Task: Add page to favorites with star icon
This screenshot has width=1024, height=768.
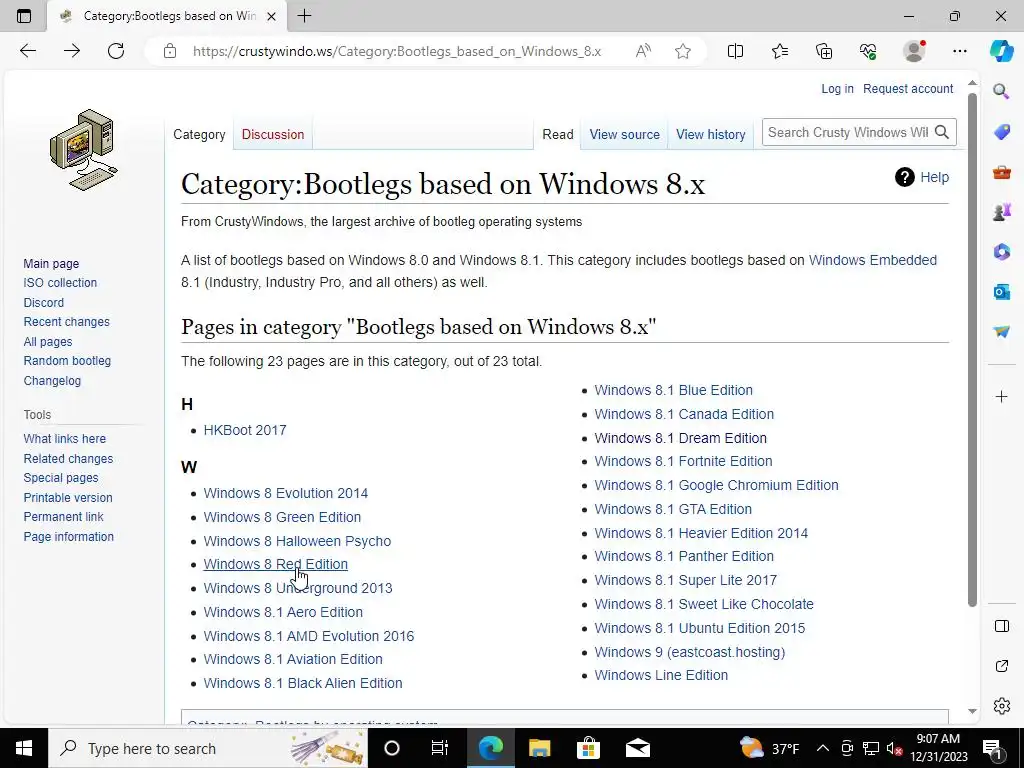Action: [683, 51]
